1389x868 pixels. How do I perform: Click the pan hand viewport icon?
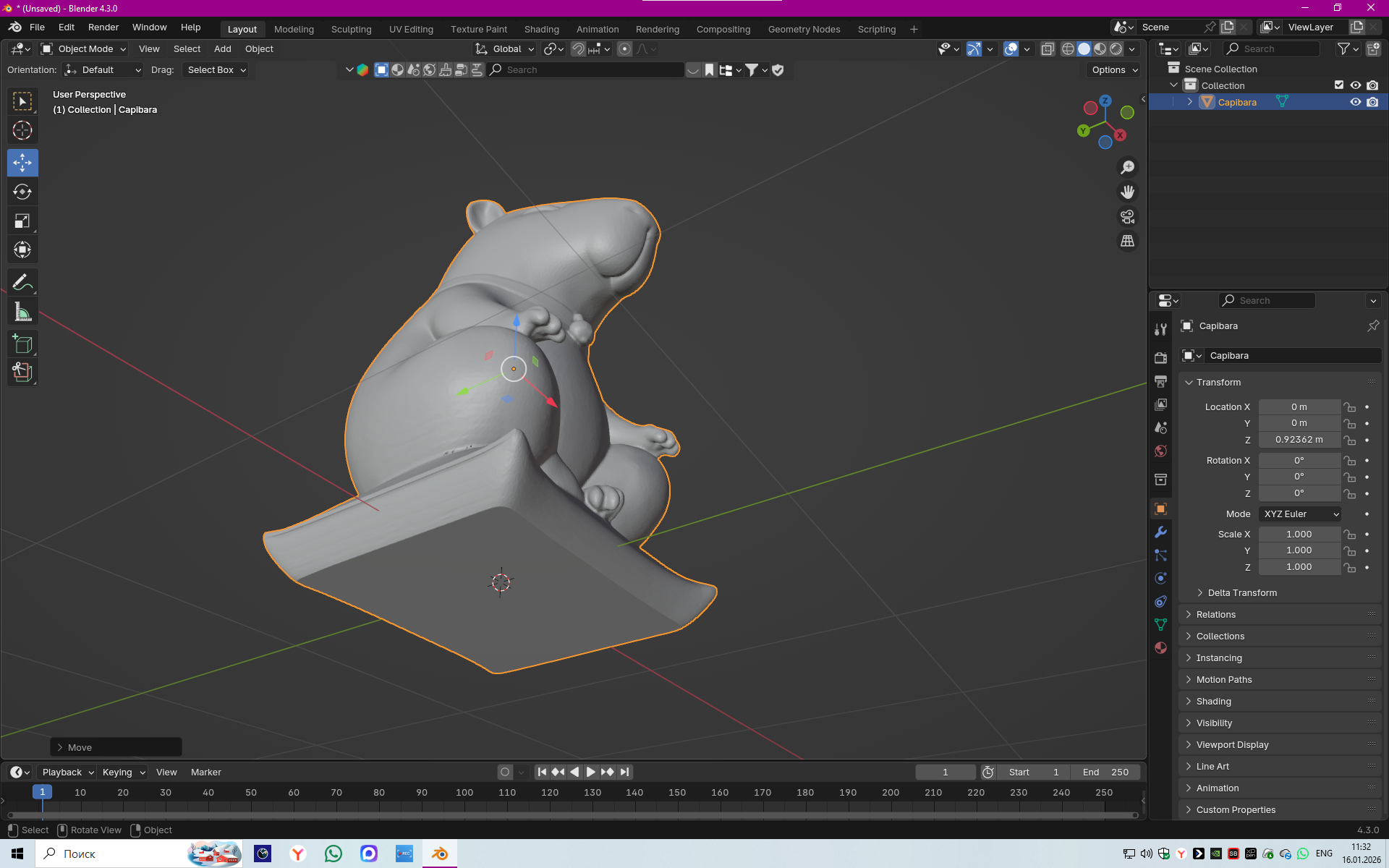[x=1127, y=192]
